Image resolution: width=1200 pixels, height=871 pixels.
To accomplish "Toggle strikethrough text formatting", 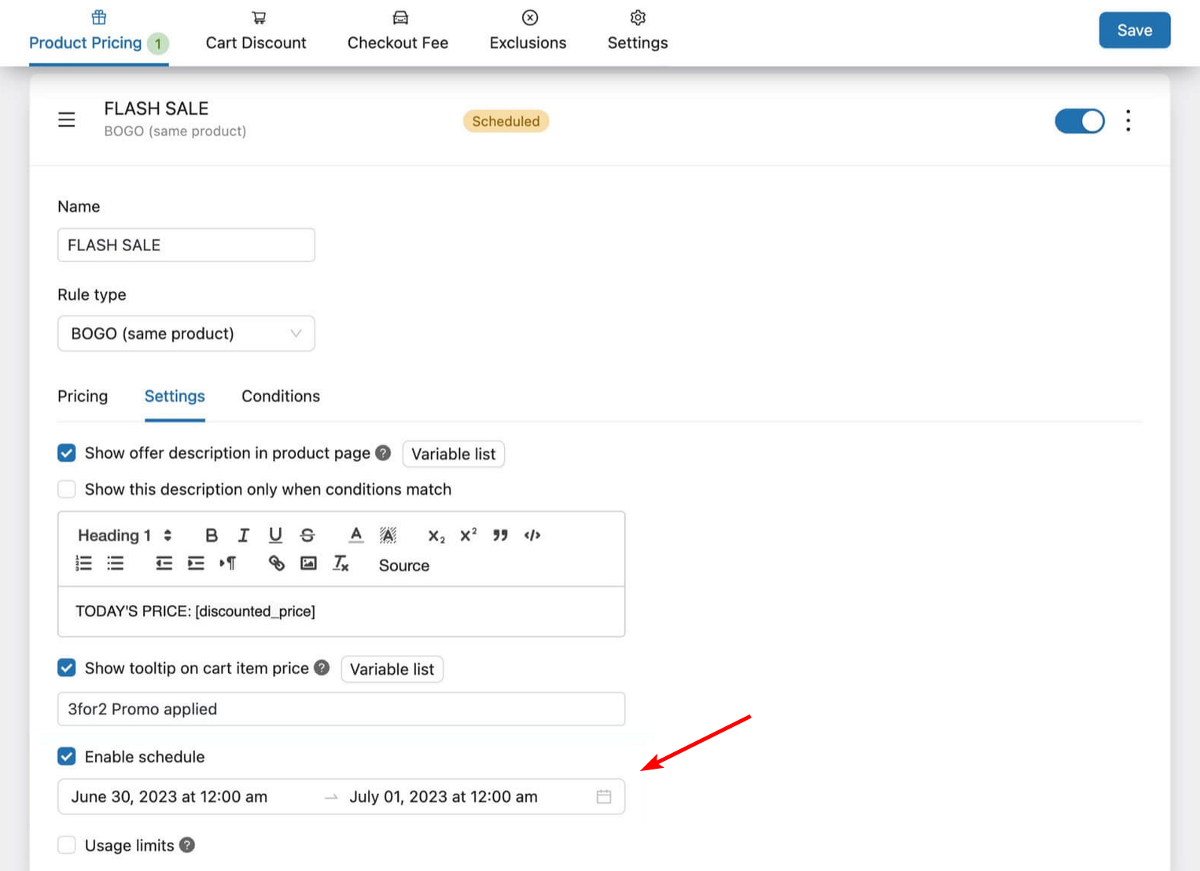I will [307, 535].
